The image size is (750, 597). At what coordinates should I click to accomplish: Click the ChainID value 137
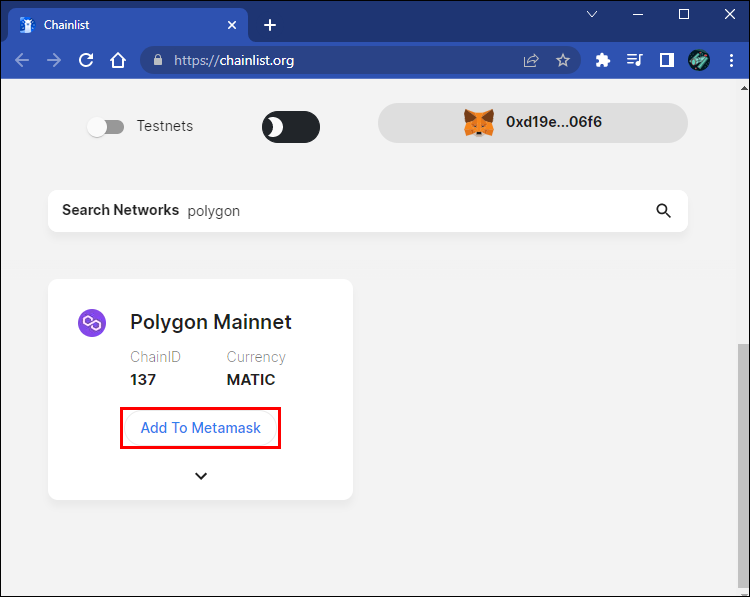click(x=143, y=379)
